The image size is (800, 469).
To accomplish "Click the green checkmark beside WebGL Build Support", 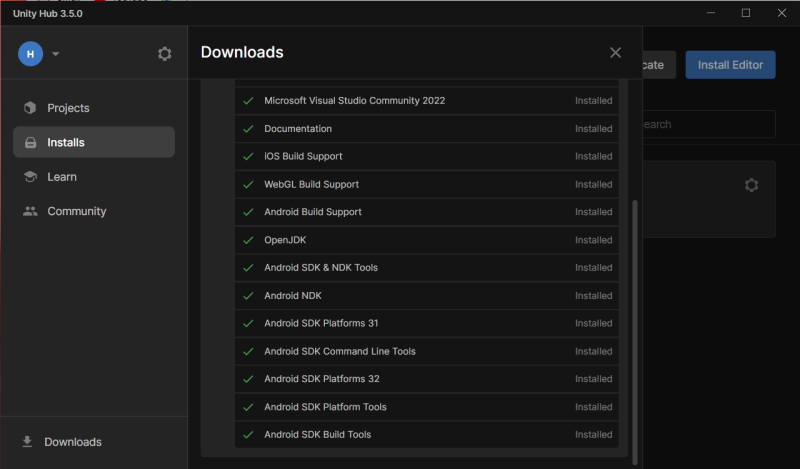I will pyautogui.click(x=248, y=184).
